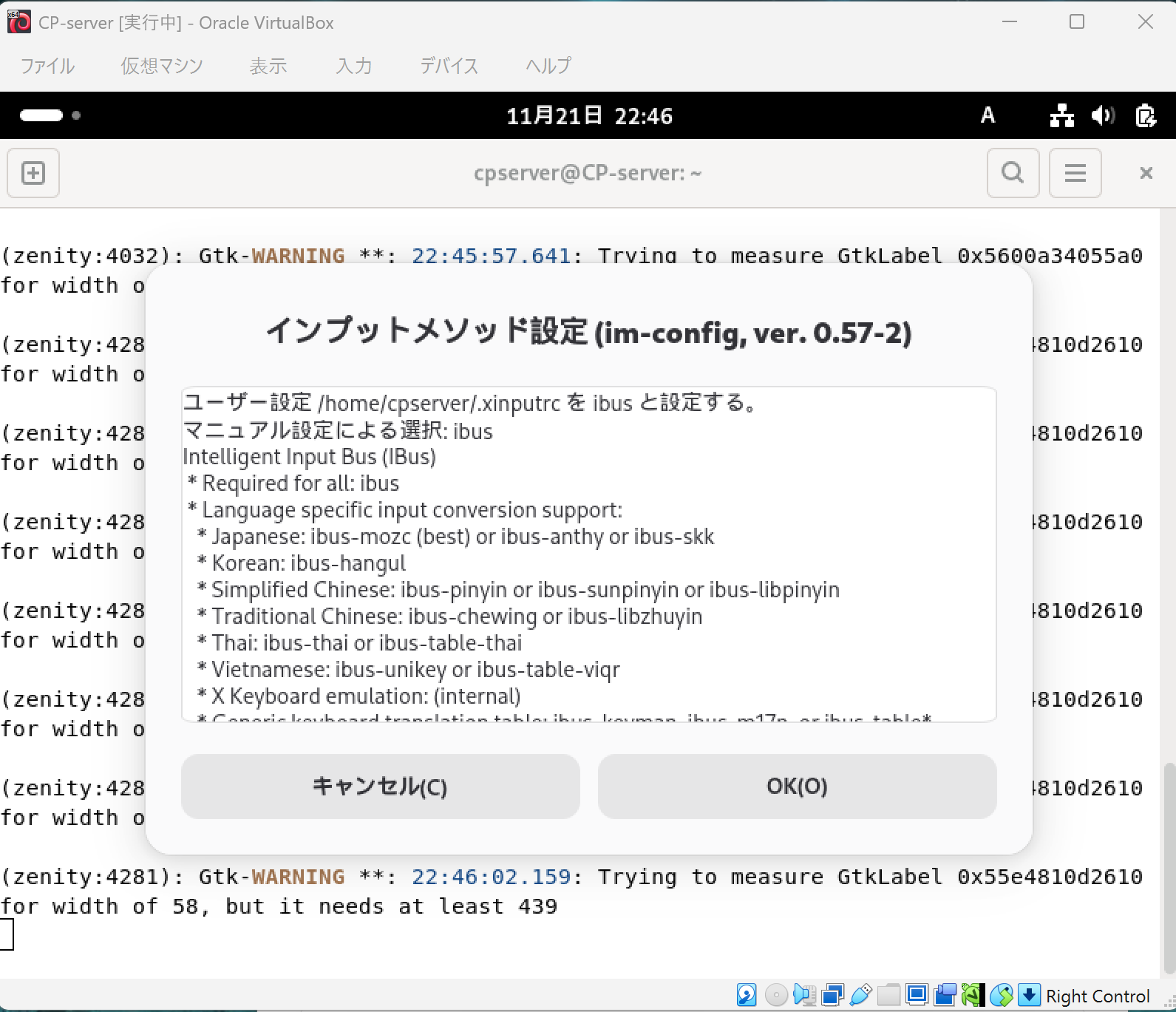Open the 表示 menu

coord(268,66)
